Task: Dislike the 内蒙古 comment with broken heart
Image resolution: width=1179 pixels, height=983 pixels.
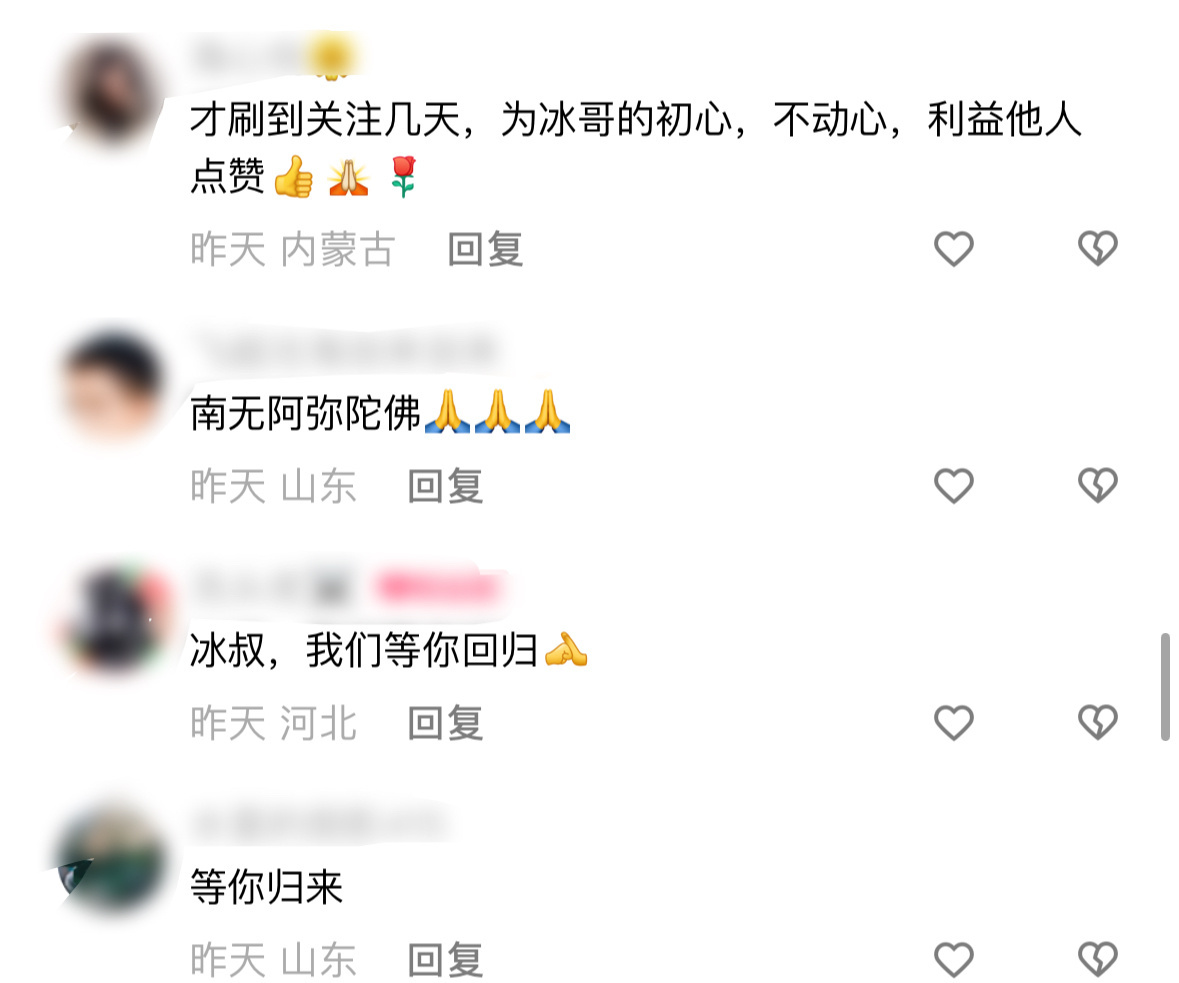Action: click(x=1098, y=248)
